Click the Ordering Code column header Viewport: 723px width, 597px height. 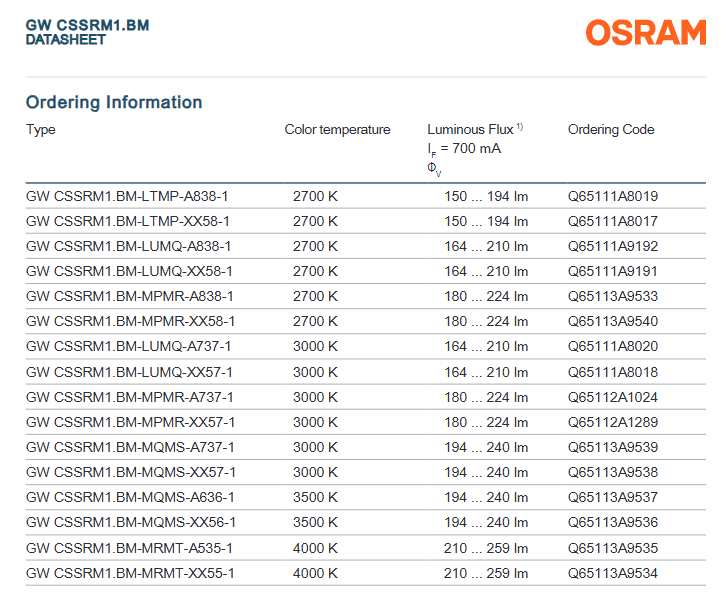(x=611, y=130)
